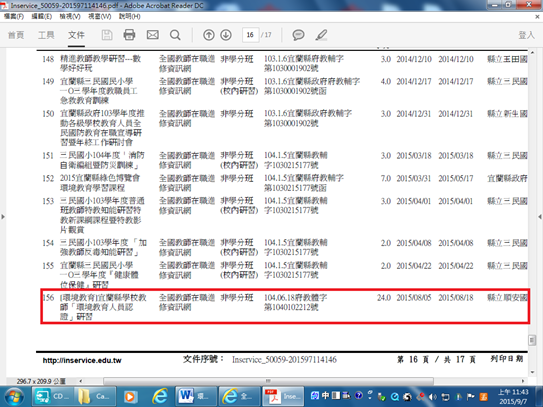Click the 登入 sign-in button
Image resolution: width=543 pixels, height=407 pixels.
(526, 35)
